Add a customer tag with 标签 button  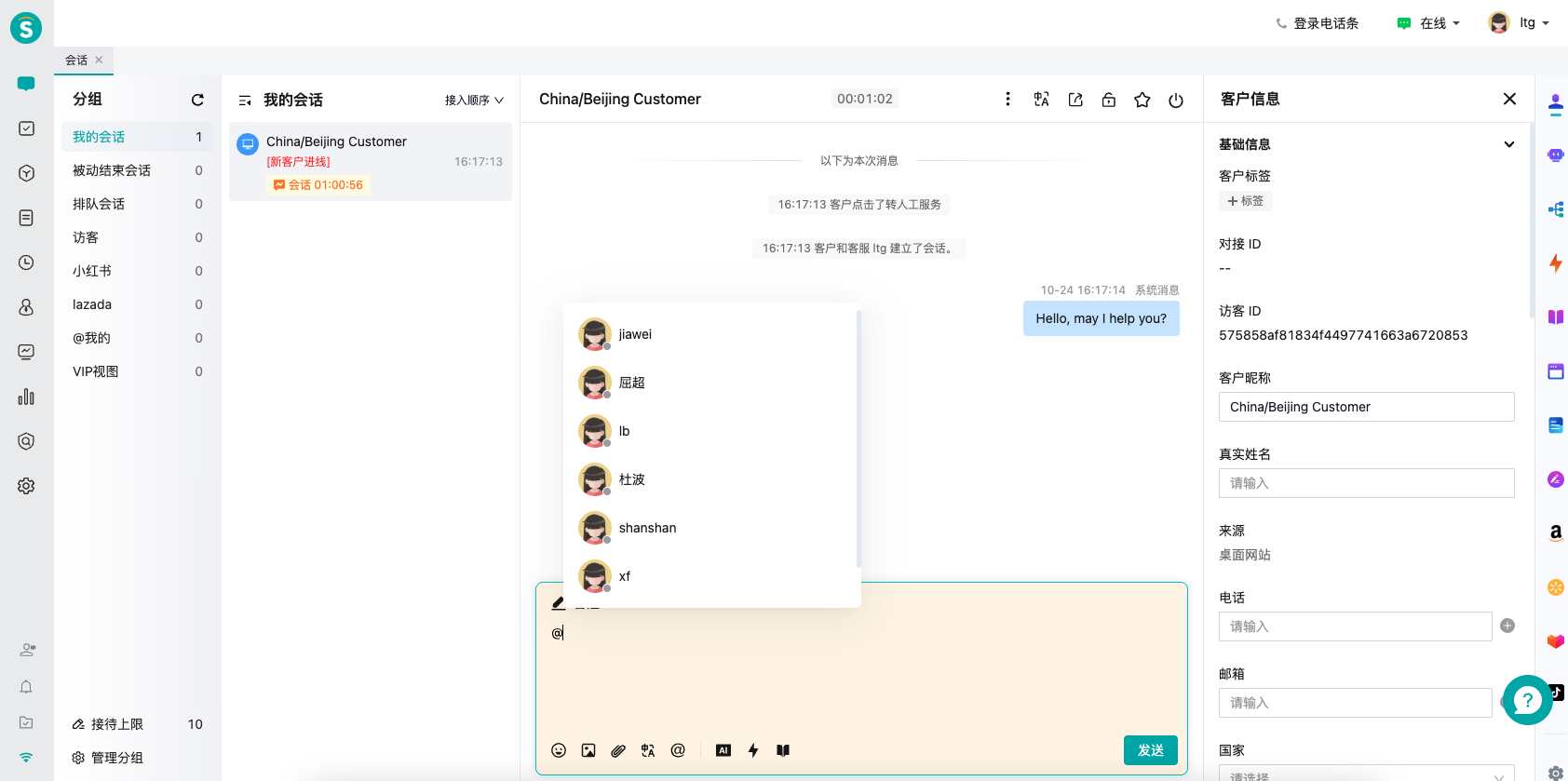click(1246, 201)
